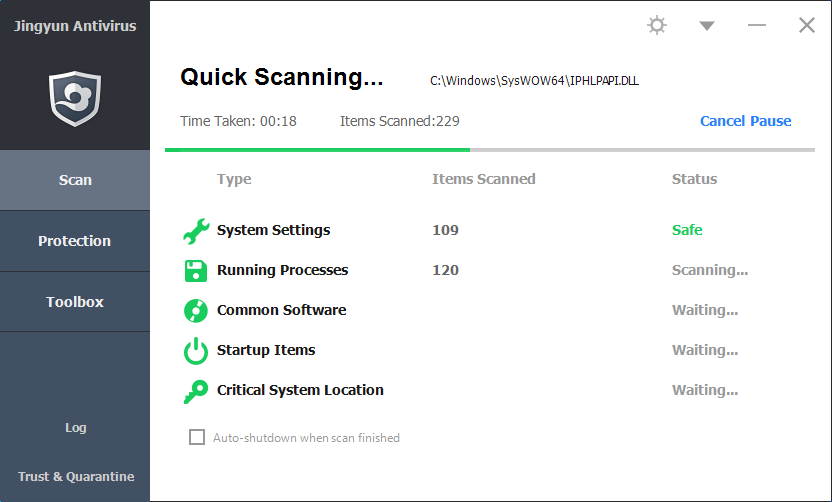Click the System Settings wrench icon
832x502 pixels.
(195, 231)
